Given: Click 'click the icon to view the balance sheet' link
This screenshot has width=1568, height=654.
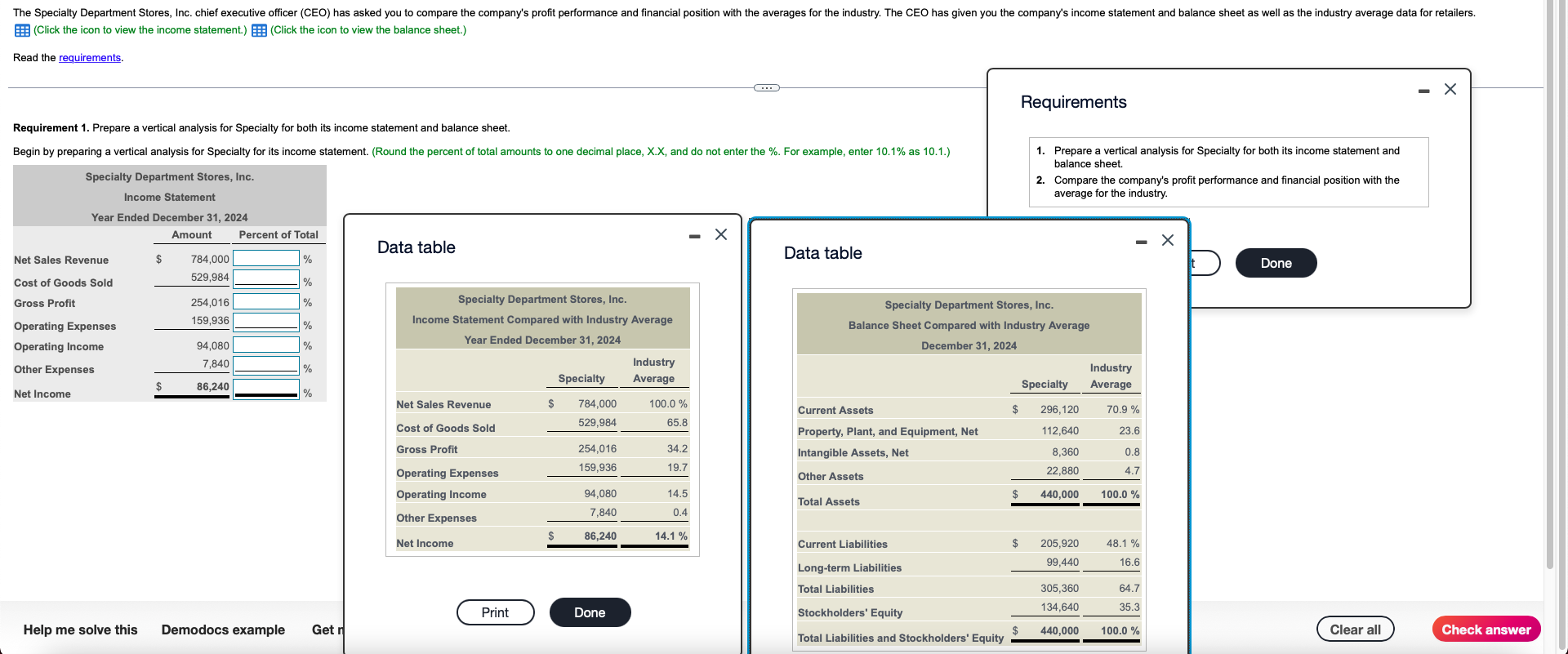Looking at the screenshot, I should [368, 30].
